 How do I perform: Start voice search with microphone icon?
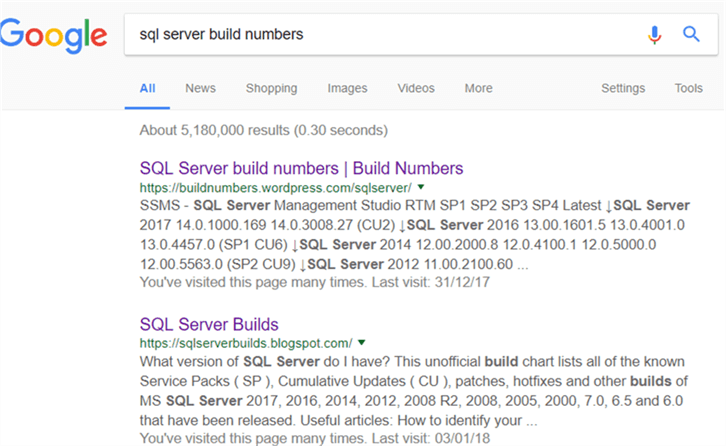click(654, 35)
